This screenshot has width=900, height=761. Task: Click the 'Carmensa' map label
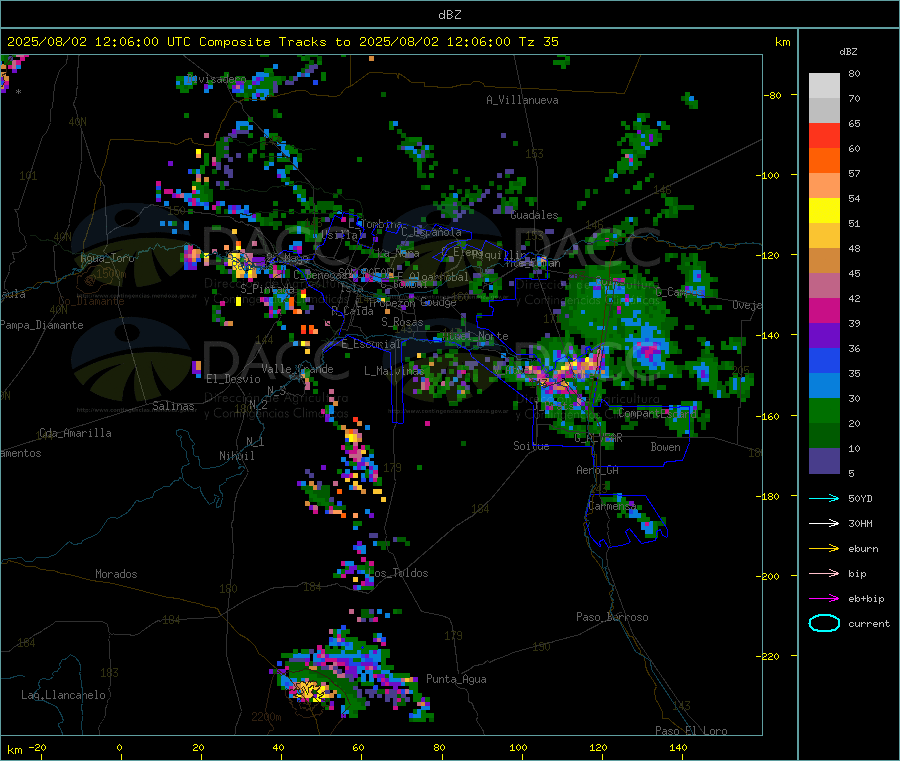[x=612, y=506]
